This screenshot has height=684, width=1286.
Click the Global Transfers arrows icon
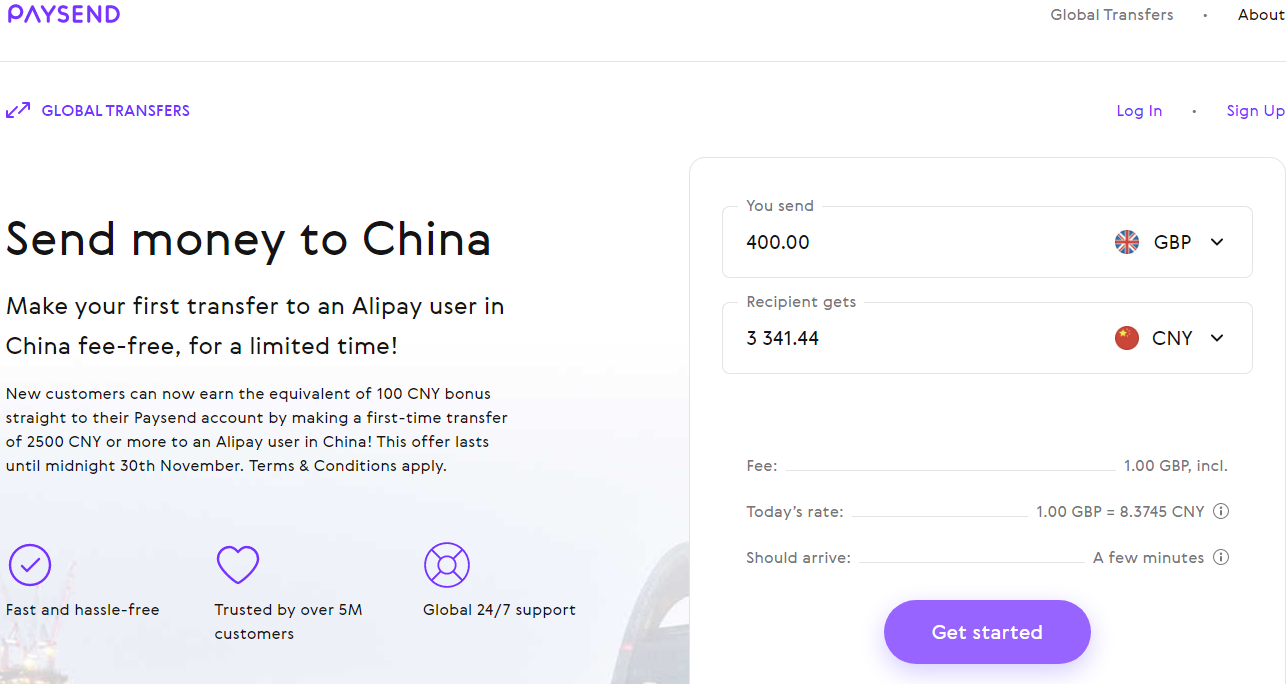(x=18, y=110)
